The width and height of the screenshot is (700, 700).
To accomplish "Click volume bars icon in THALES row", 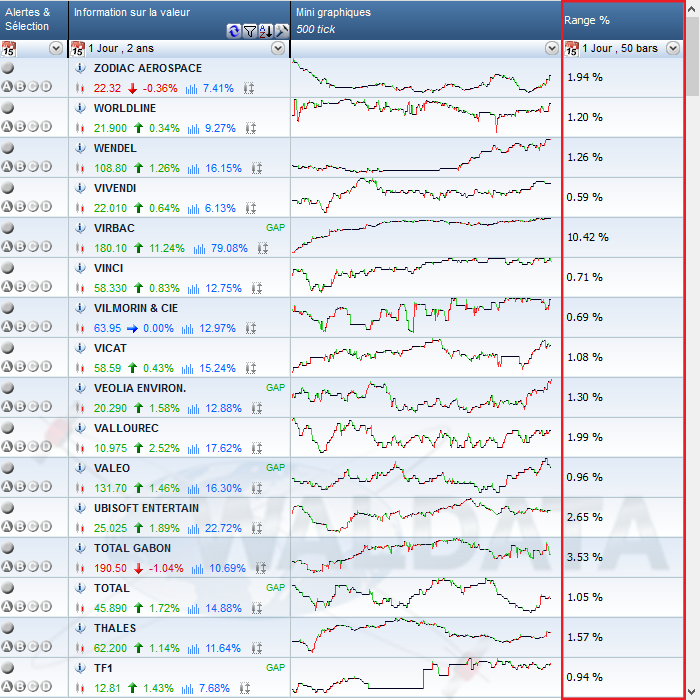I will click(x=193, y=648).
